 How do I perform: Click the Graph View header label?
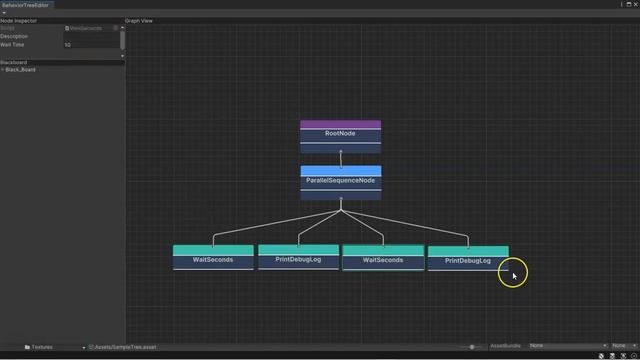point(139,20)
